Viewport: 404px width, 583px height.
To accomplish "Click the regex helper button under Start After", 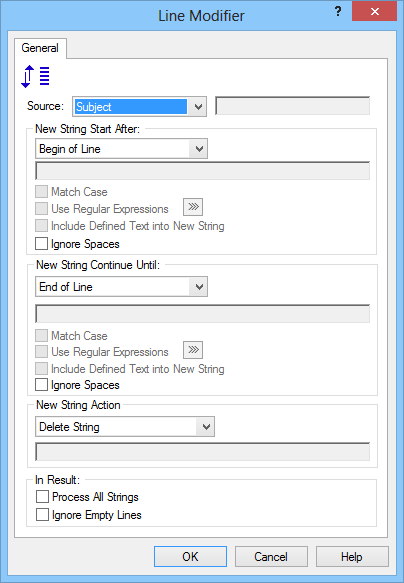I will [x=193, y=207].
